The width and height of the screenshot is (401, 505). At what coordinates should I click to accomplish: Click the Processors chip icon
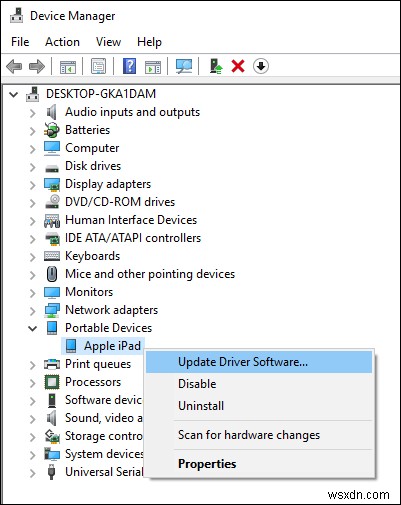[52, 382]
